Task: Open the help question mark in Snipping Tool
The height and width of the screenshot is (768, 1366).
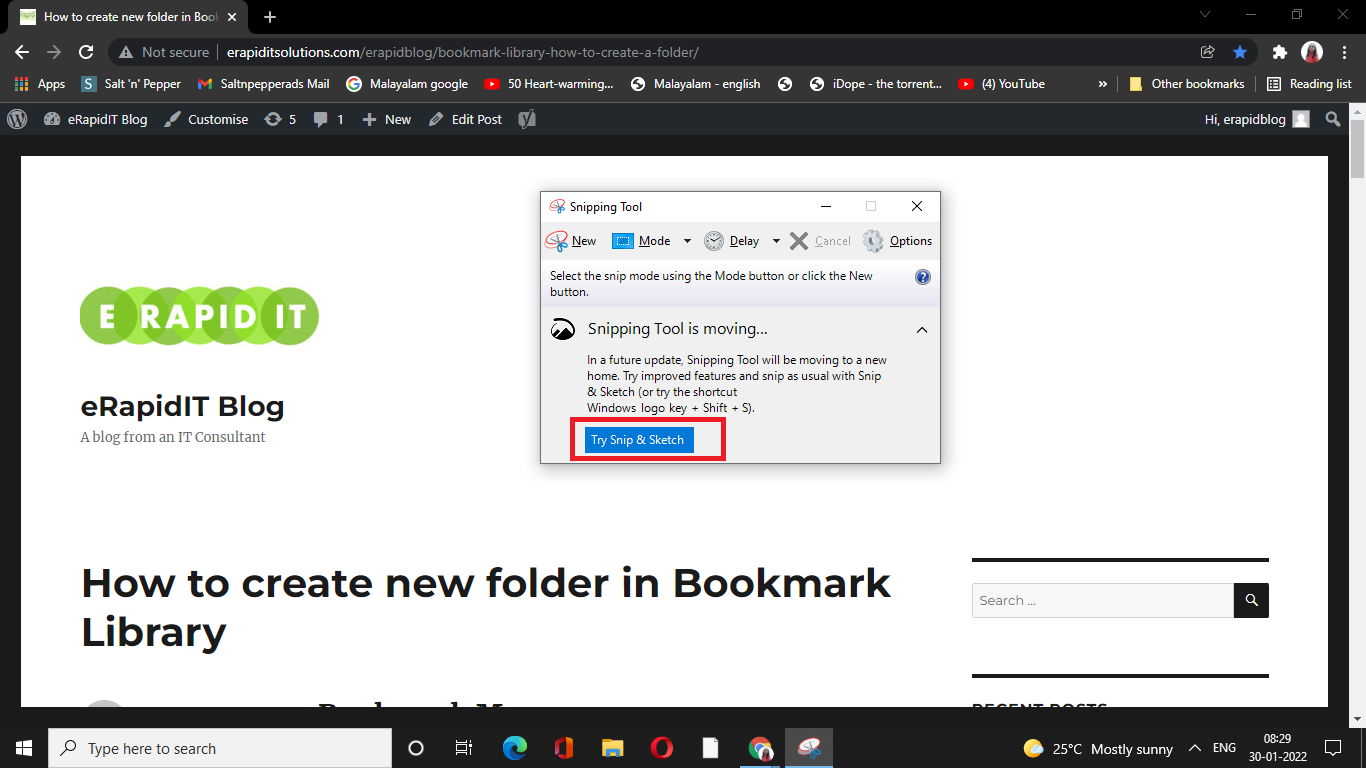Action: pos(922,277)
